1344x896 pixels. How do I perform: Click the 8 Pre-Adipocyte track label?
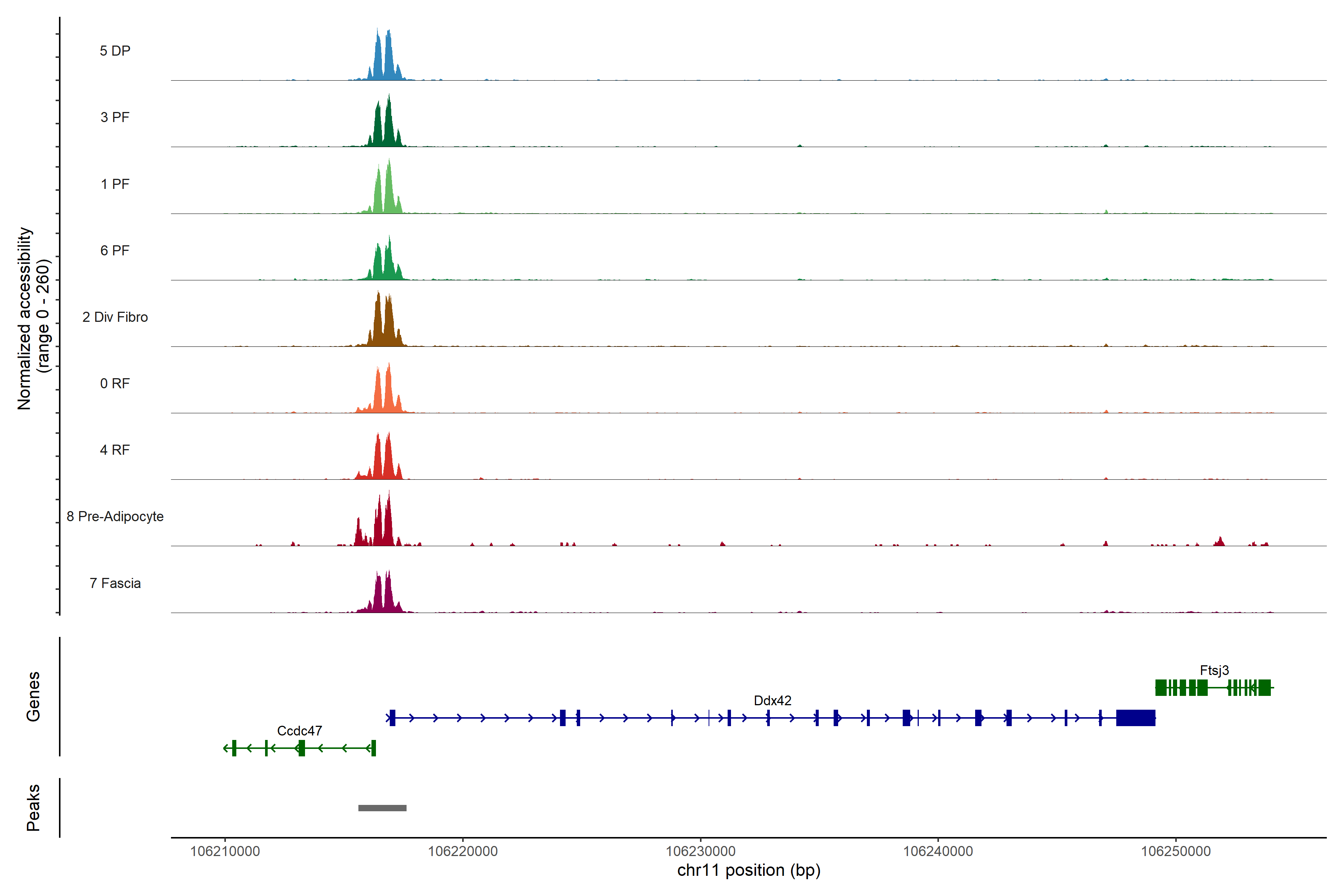coord(115,517)
